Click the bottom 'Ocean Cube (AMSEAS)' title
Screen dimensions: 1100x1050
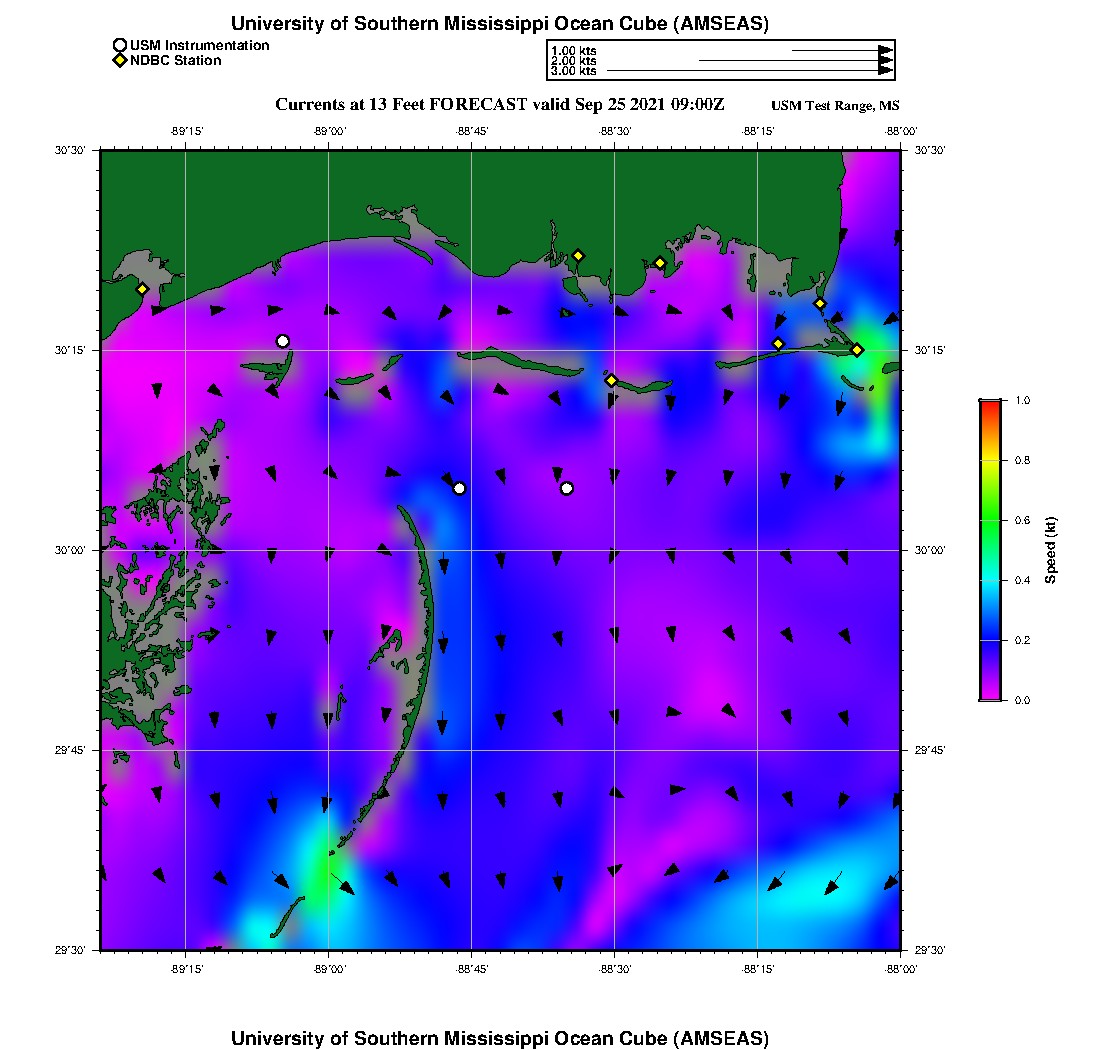(x=500, y=1037)
